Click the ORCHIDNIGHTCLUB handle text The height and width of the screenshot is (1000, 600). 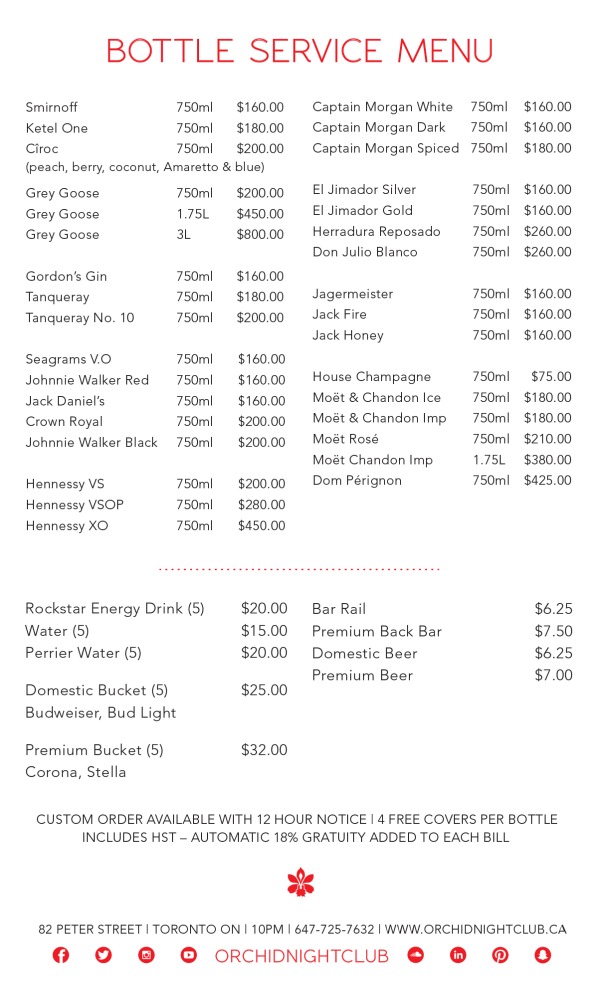(301, 956)
